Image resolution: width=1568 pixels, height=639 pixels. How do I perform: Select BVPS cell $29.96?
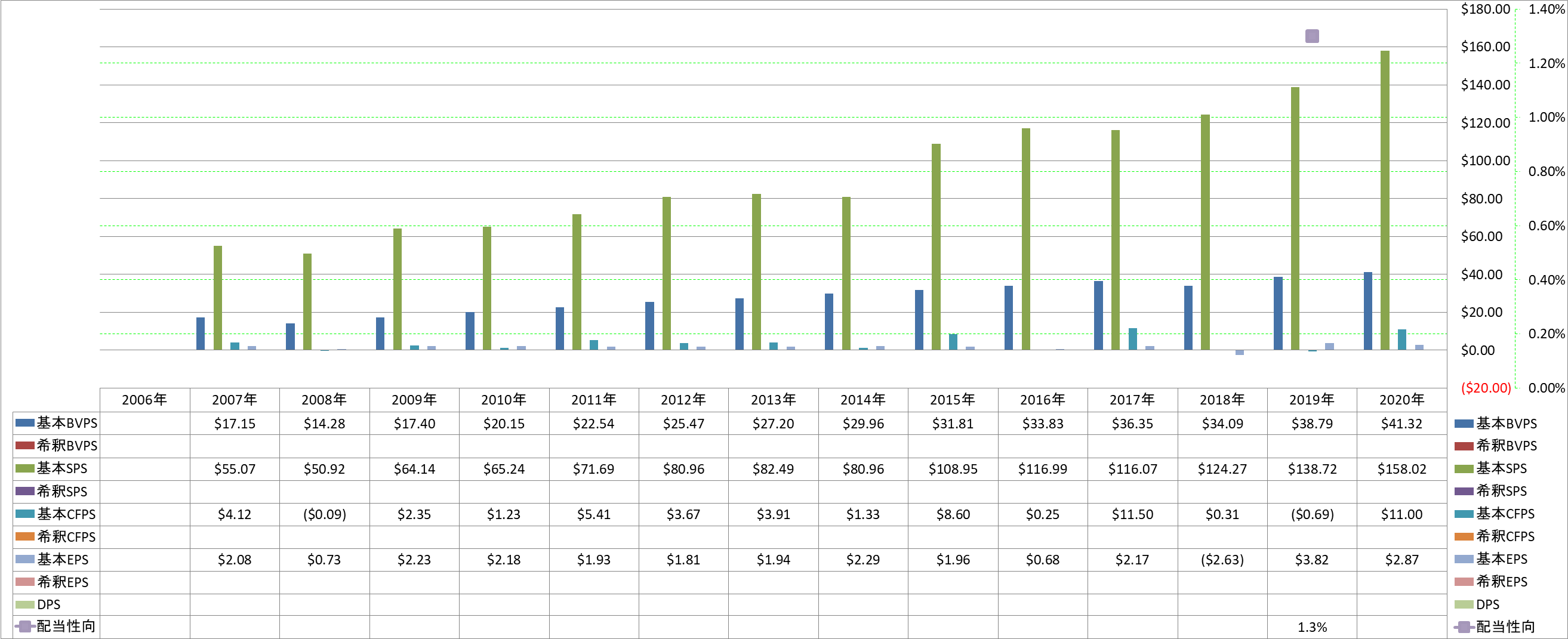pyautogui.click(x=863, y=424)
